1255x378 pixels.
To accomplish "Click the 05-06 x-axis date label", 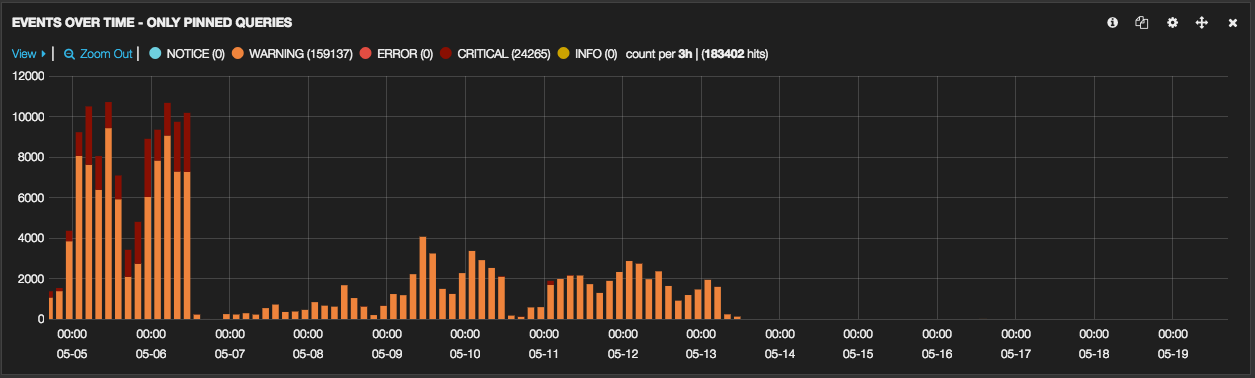I will coord(150,354).
